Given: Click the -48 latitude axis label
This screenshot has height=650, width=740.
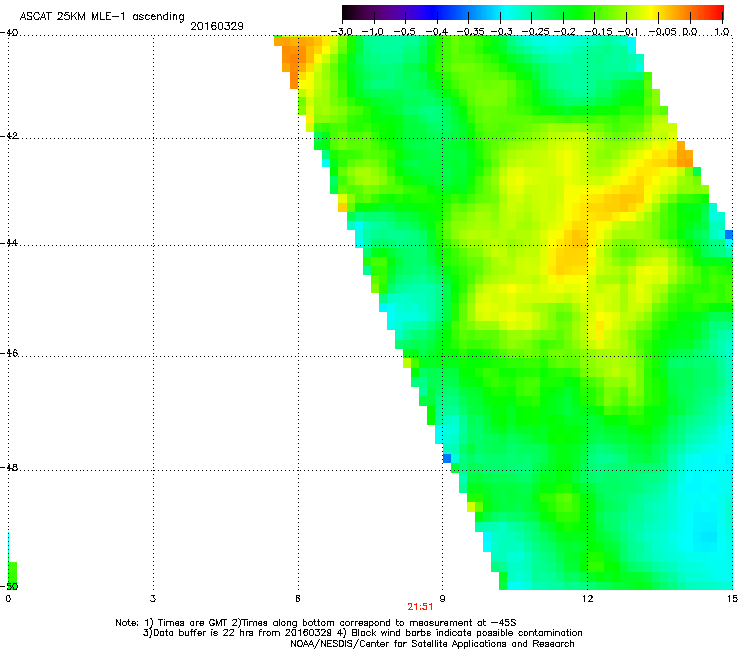Looking at the screenshot, I should pyautogui.click(x=9, y=467).
